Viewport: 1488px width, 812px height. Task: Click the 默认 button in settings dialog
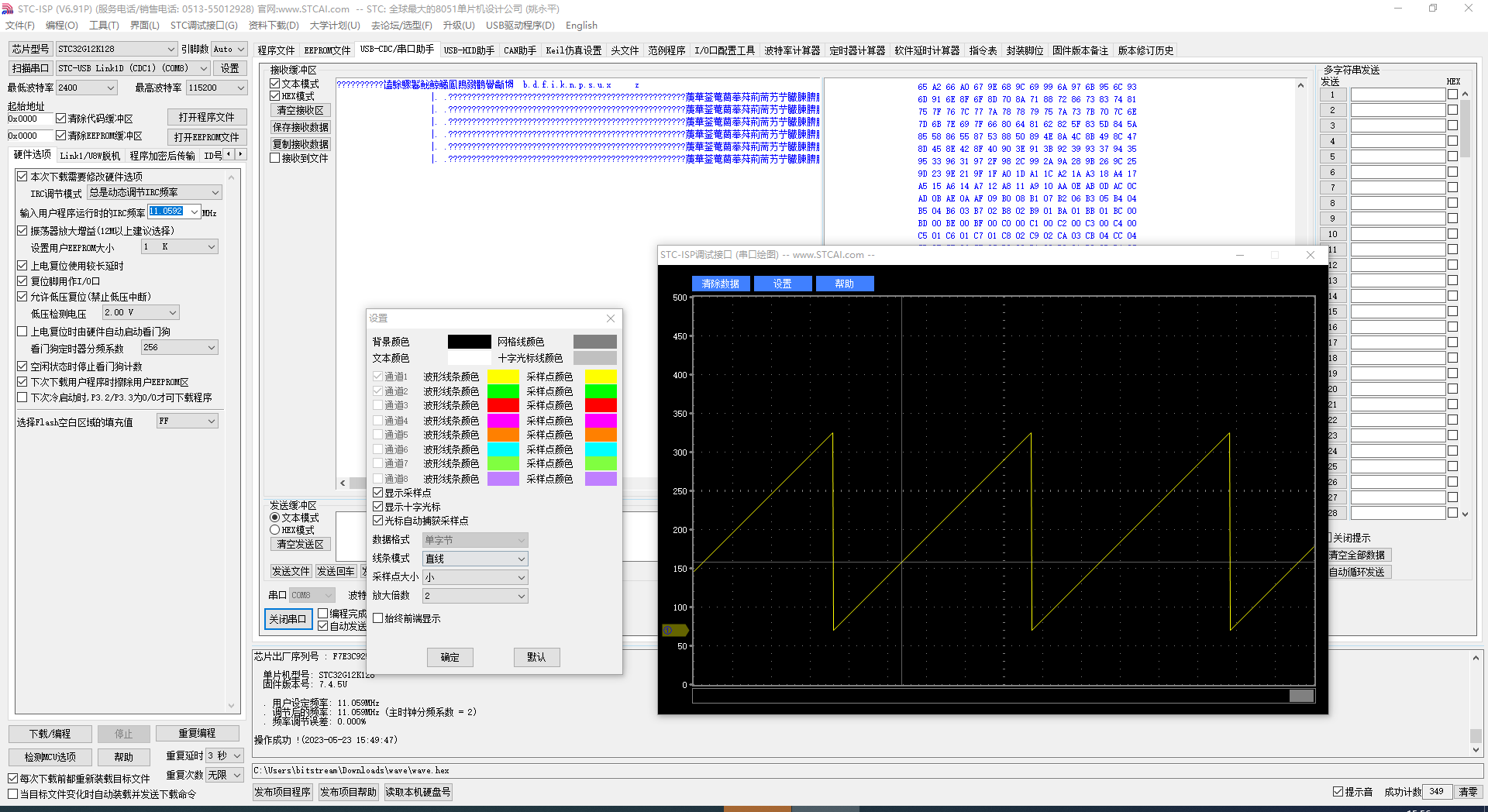(536, 657)
